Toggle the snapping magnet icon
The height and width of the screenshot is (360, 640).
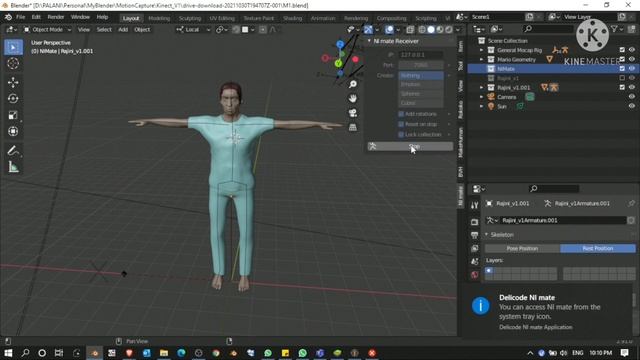point(236,29)
